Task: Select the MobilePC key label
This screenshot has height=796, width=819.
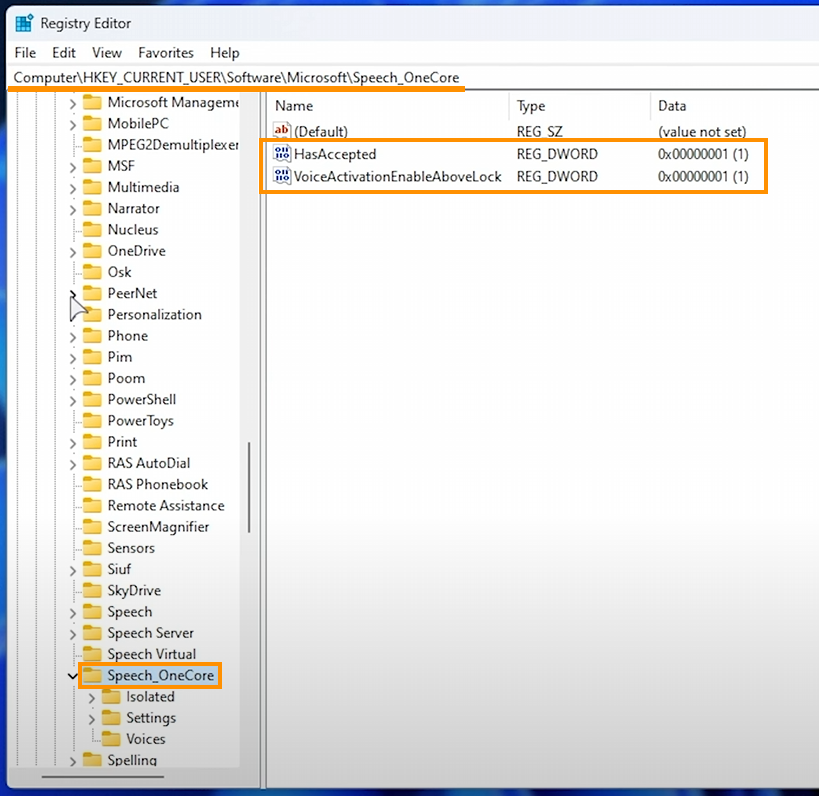Action: [138, 123]
